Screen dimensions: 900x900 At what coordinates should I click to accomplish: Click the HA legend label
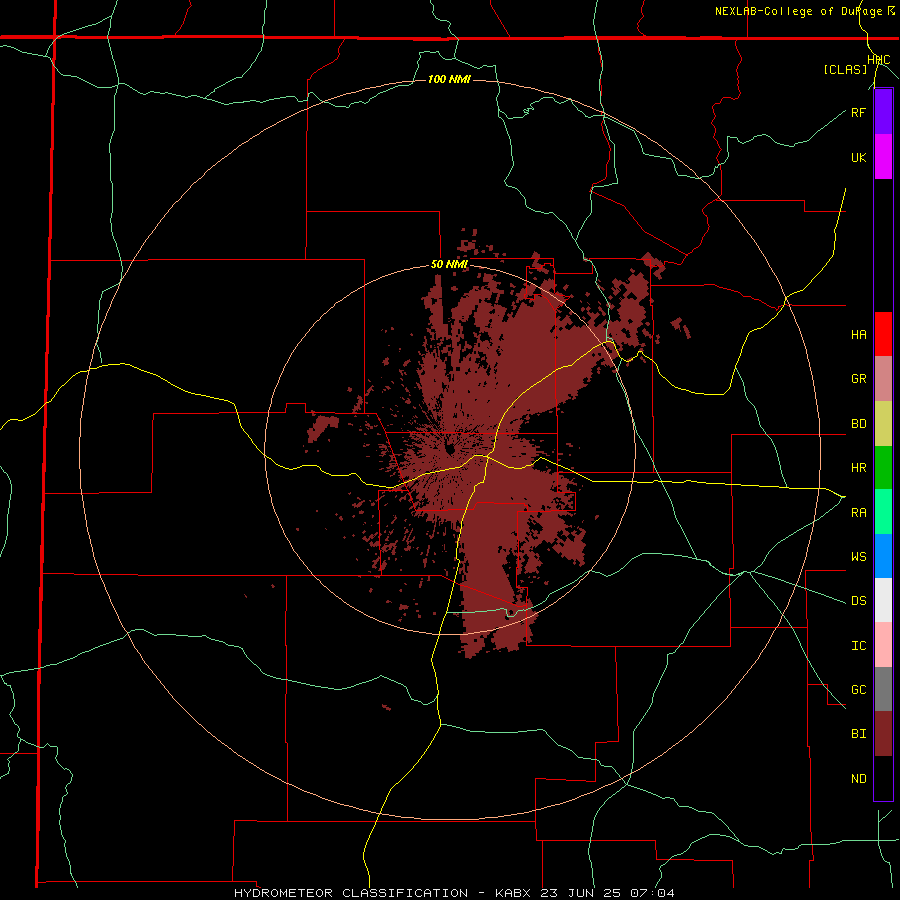tap(858, 335)
